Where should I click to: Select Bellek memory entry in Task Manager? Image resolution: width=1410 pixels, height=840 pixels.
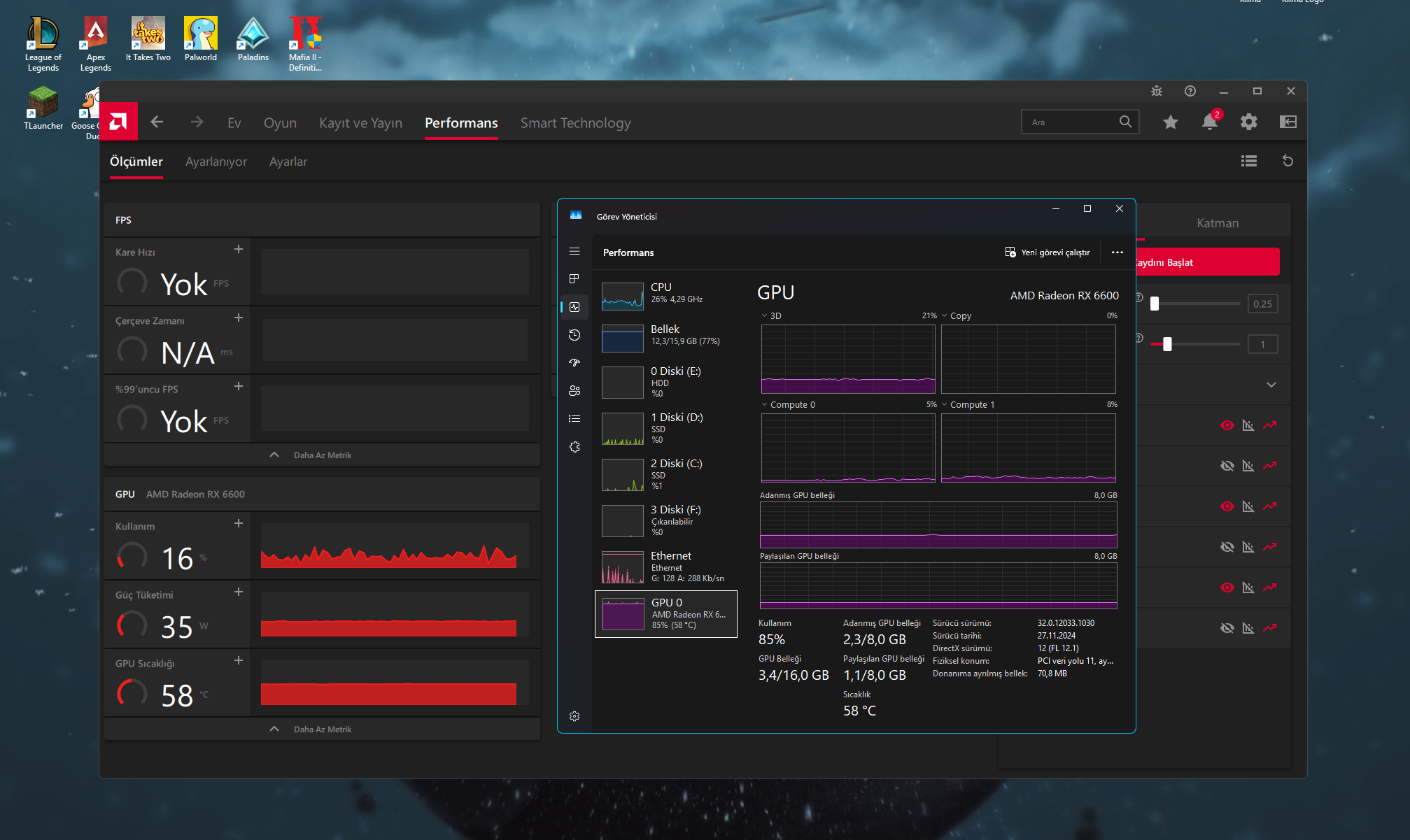(x=665, y=337)
